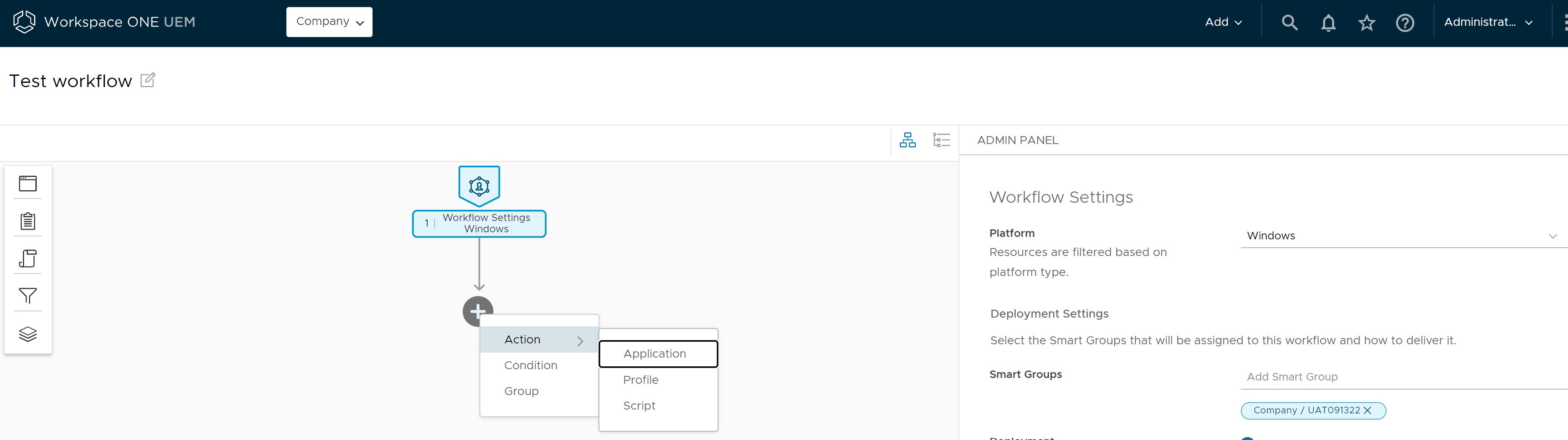Open the Company organization group dropdown
Image resolution: width=1568 pixels, height=440 pixels.
point(329,22)
